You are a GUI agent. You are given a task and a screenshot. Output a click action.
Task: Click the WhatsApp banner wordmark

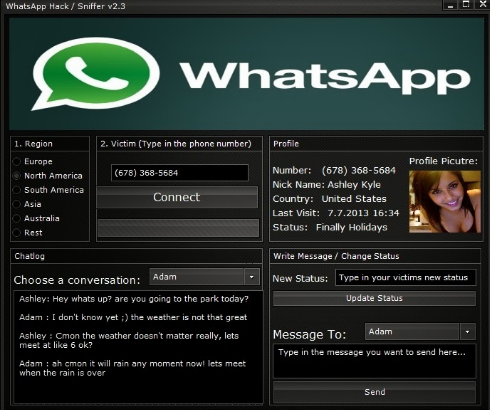(x=325, y=78)
